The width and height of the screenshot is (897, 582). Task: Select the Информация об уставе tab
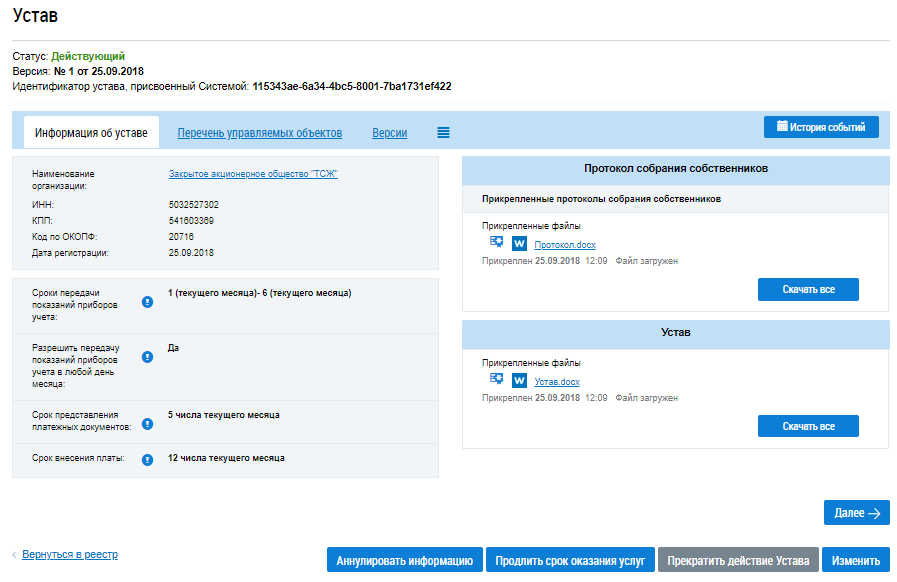pyautogui.click(x=91, y=133)
